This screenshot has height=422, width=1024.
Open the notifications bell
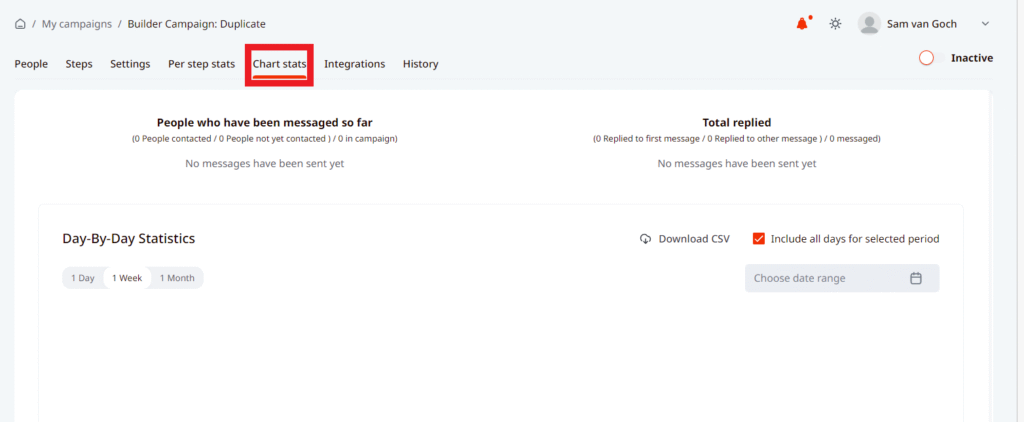click(802, 24)
